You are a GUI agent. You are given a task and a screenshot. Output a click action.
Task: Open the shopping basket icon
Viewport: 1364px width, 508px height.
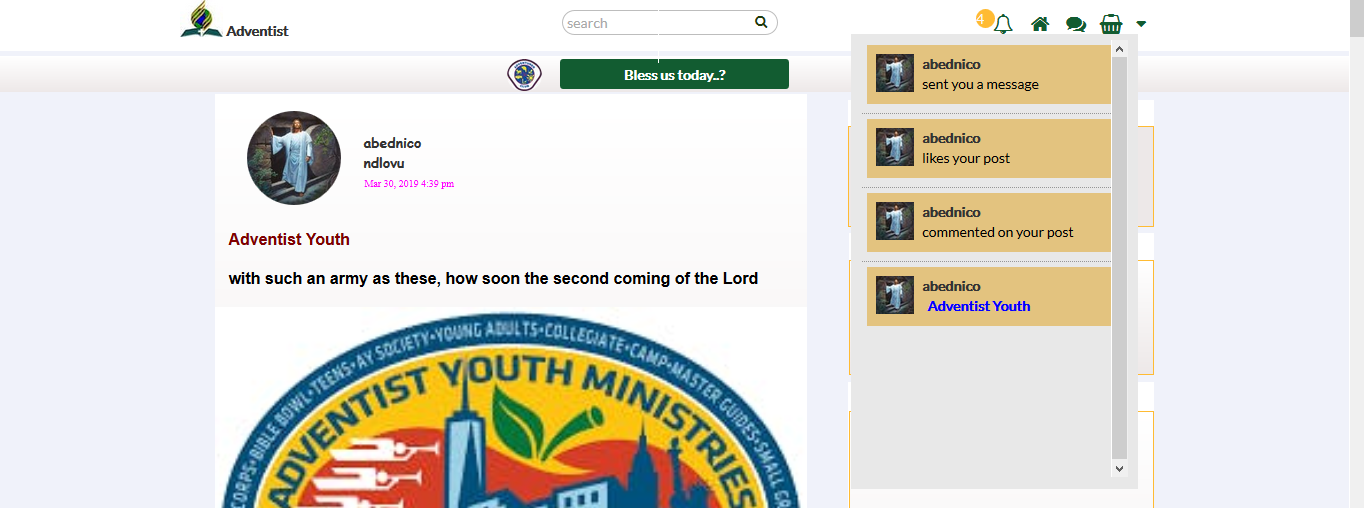[1111, 24]
